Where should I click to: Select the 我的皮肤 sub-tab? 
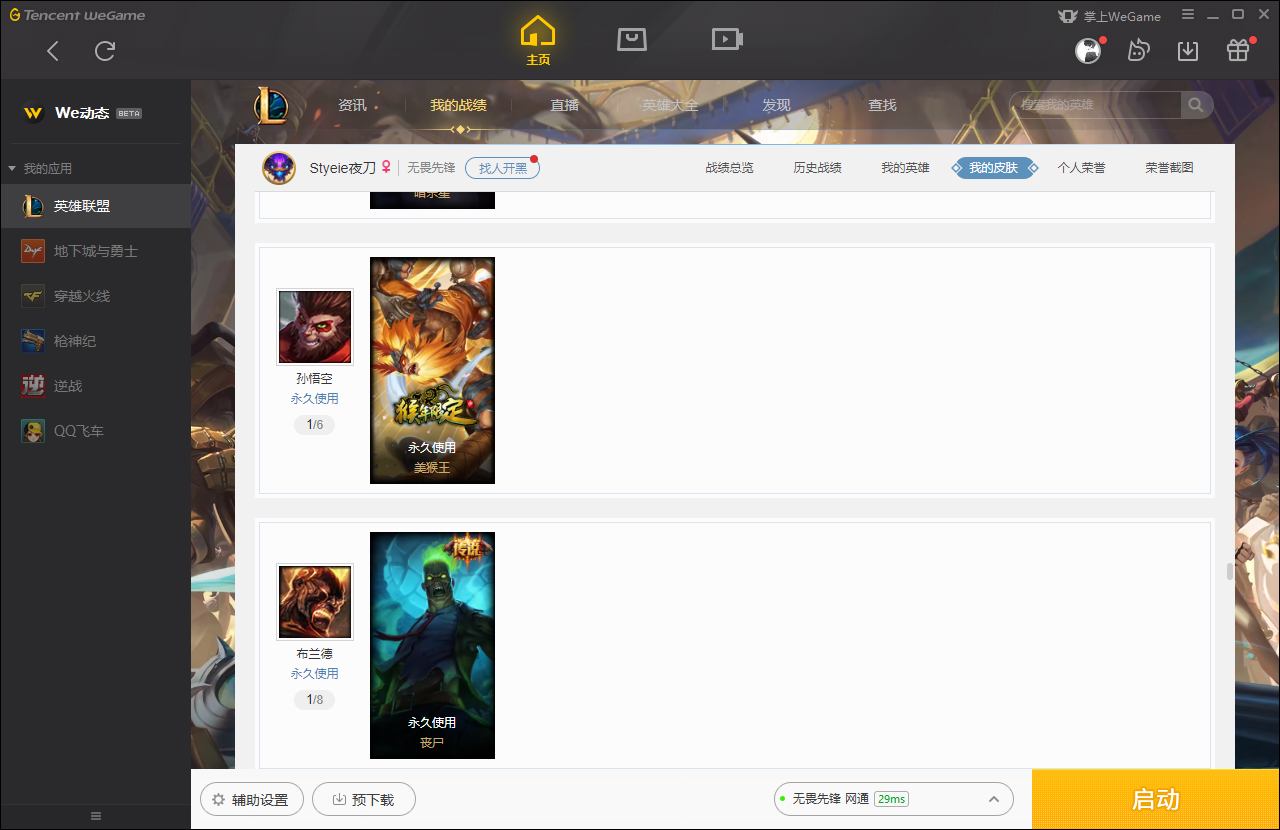993,168
